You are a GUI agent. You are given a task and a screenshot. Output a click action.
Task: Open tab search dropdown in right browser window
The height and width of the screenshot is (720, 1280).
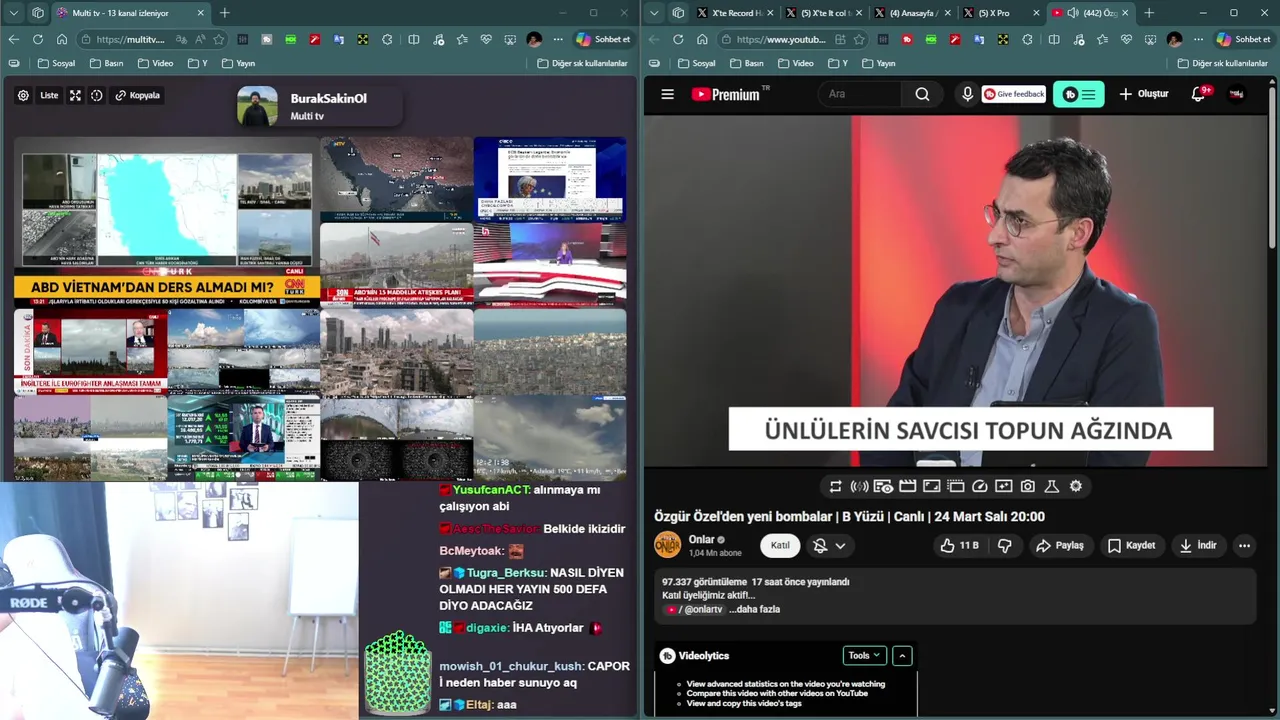[654, 13]
